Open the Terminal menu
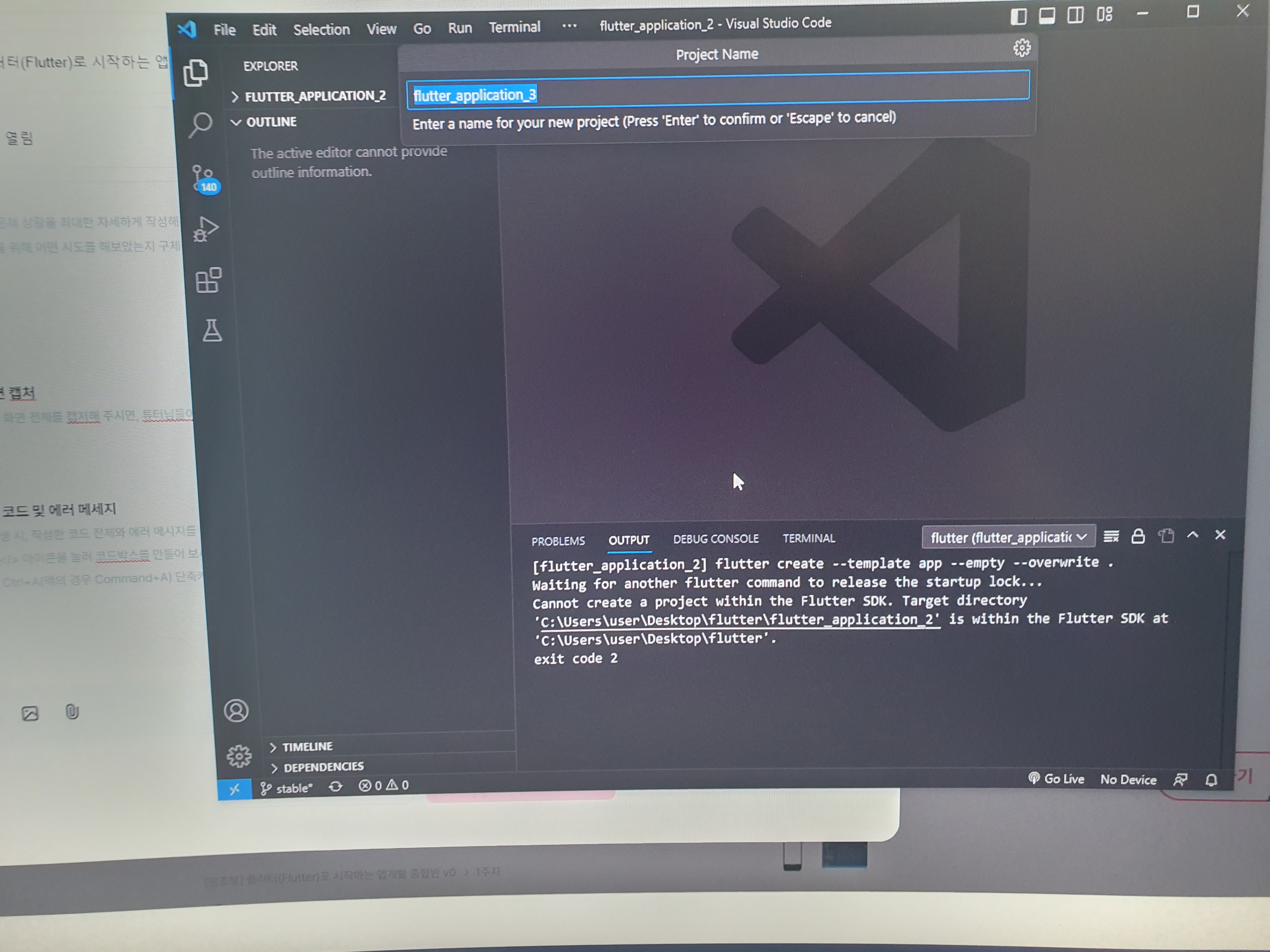The width and height of the screenshot is (1270, 952). [514, 27]
